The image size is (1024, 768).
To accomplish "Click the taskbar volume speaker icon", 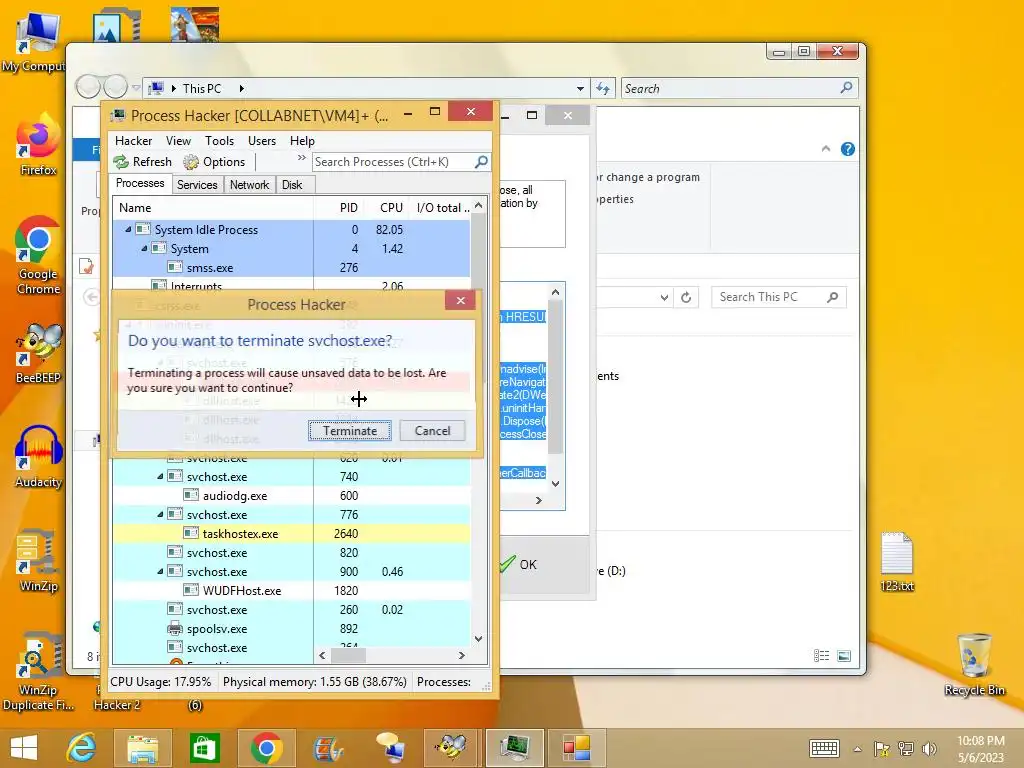I will (929, 748).
